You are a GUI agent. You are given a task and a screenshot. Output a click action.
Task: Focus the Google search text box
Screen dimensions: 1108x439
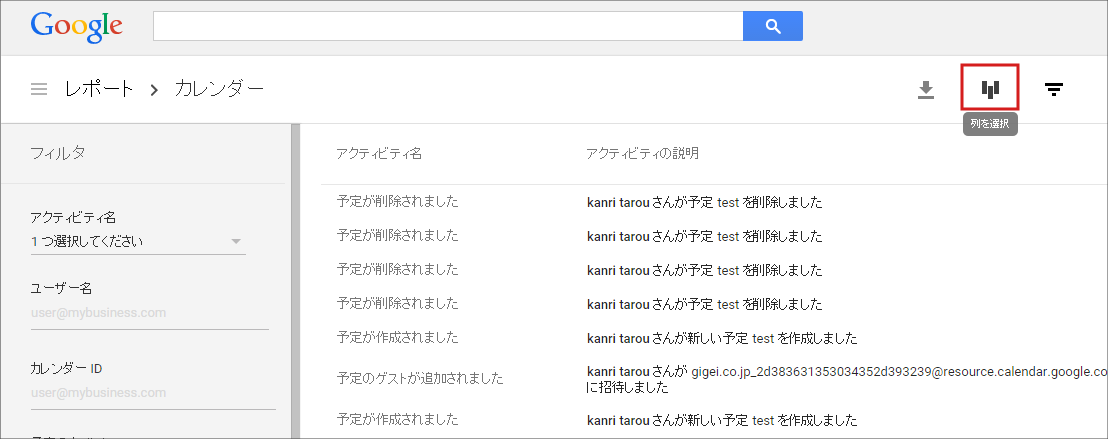click(448, 26)
